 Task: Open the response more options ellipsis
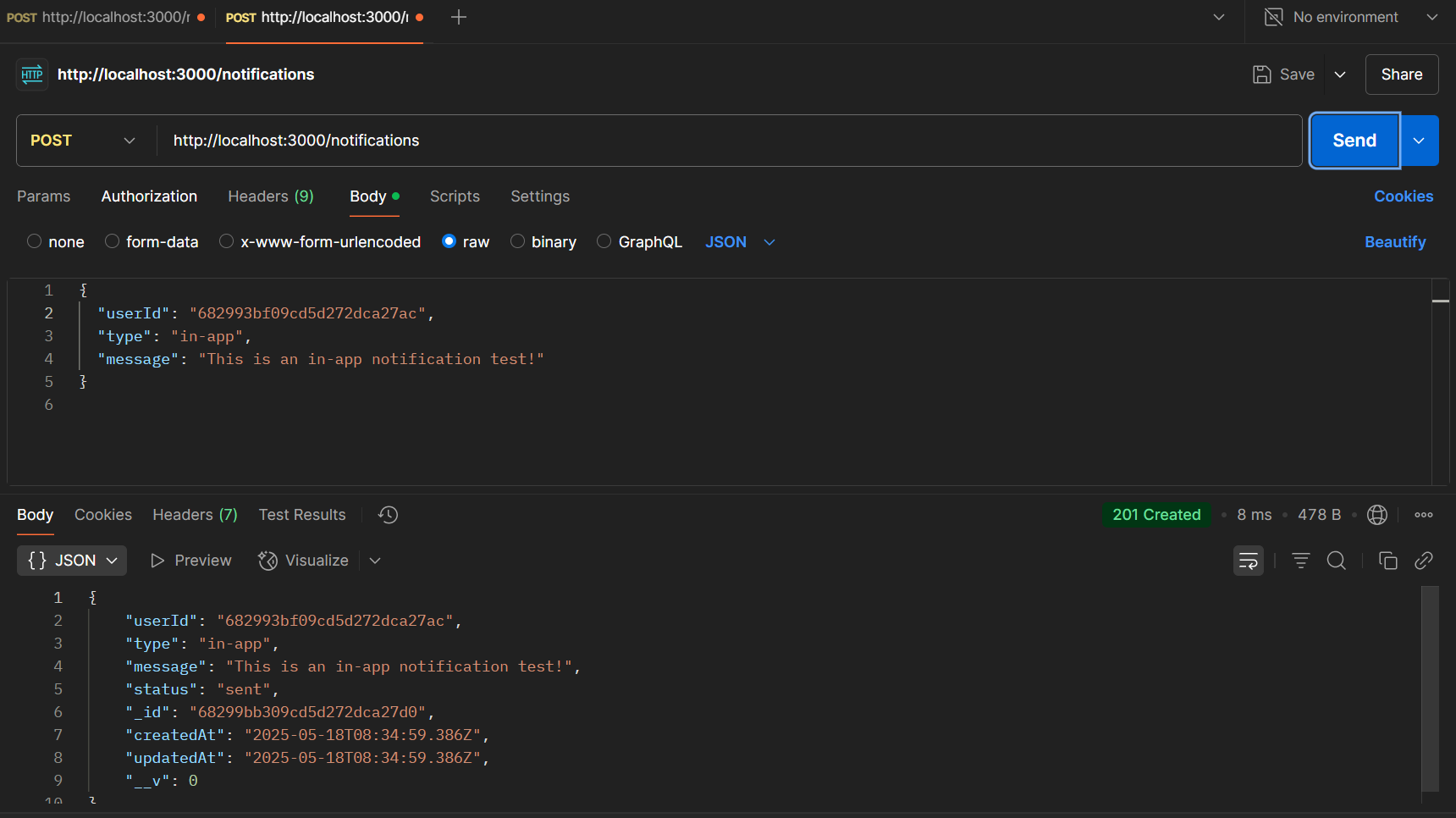[x=1424, y=515]
